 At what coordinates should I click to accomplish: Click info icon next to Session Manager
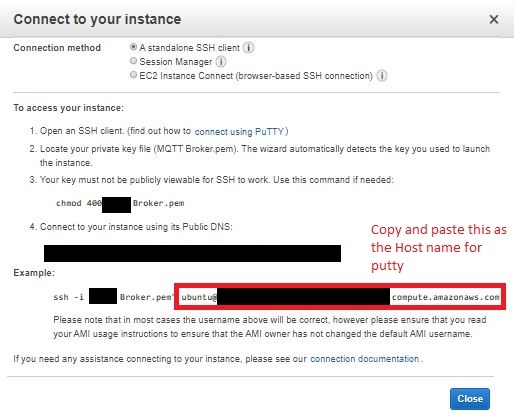[x=221, y=62]
